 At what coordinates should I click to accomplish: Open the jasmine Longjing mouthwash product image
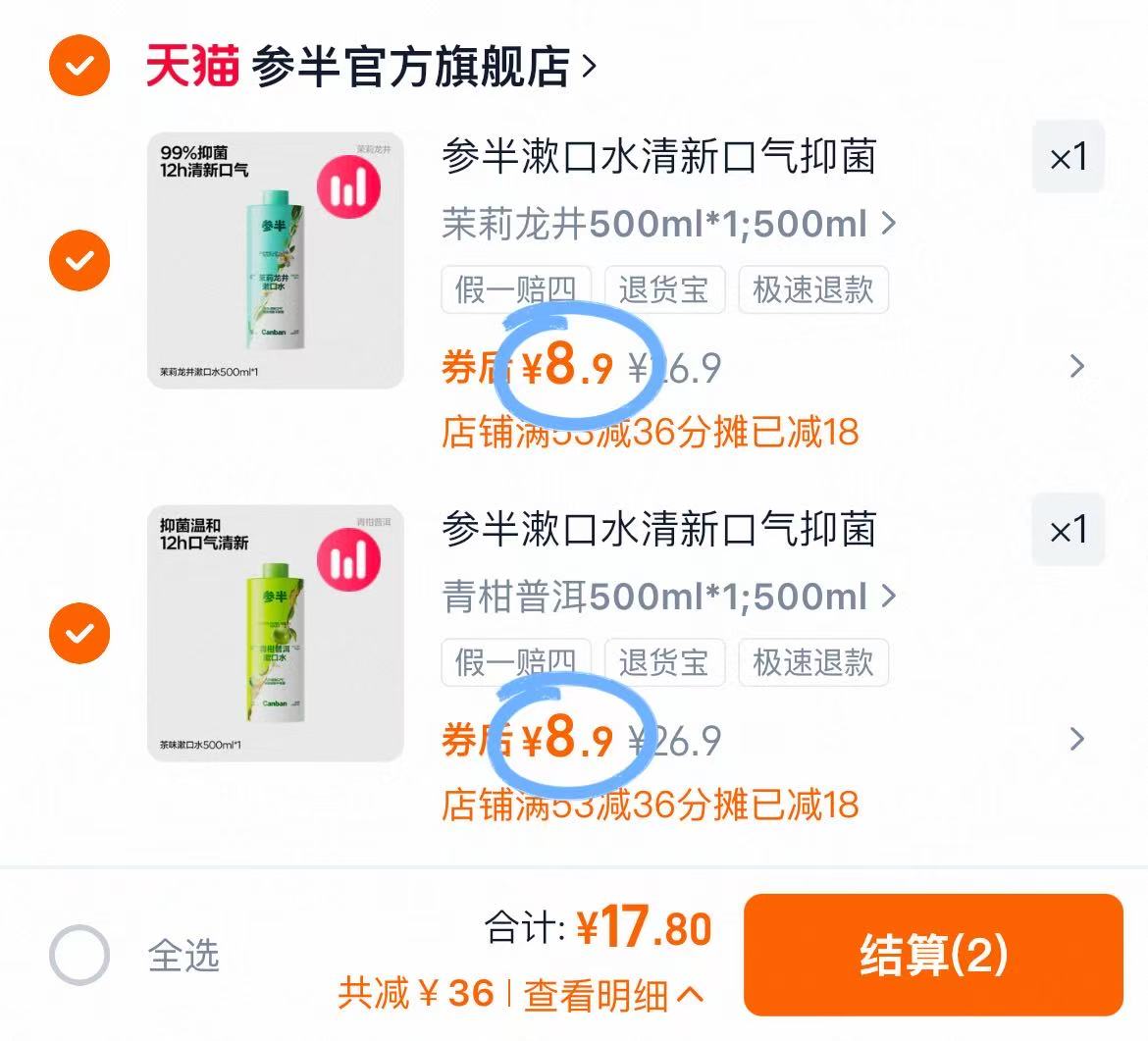pyautogui.click(x=276, y=261)
